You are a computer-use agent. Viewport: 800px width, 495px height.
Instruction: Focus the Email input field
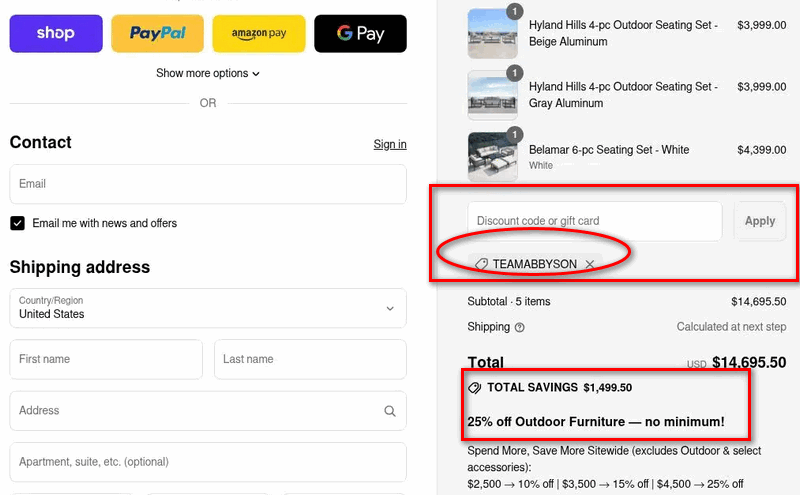[x=208, y=184]
